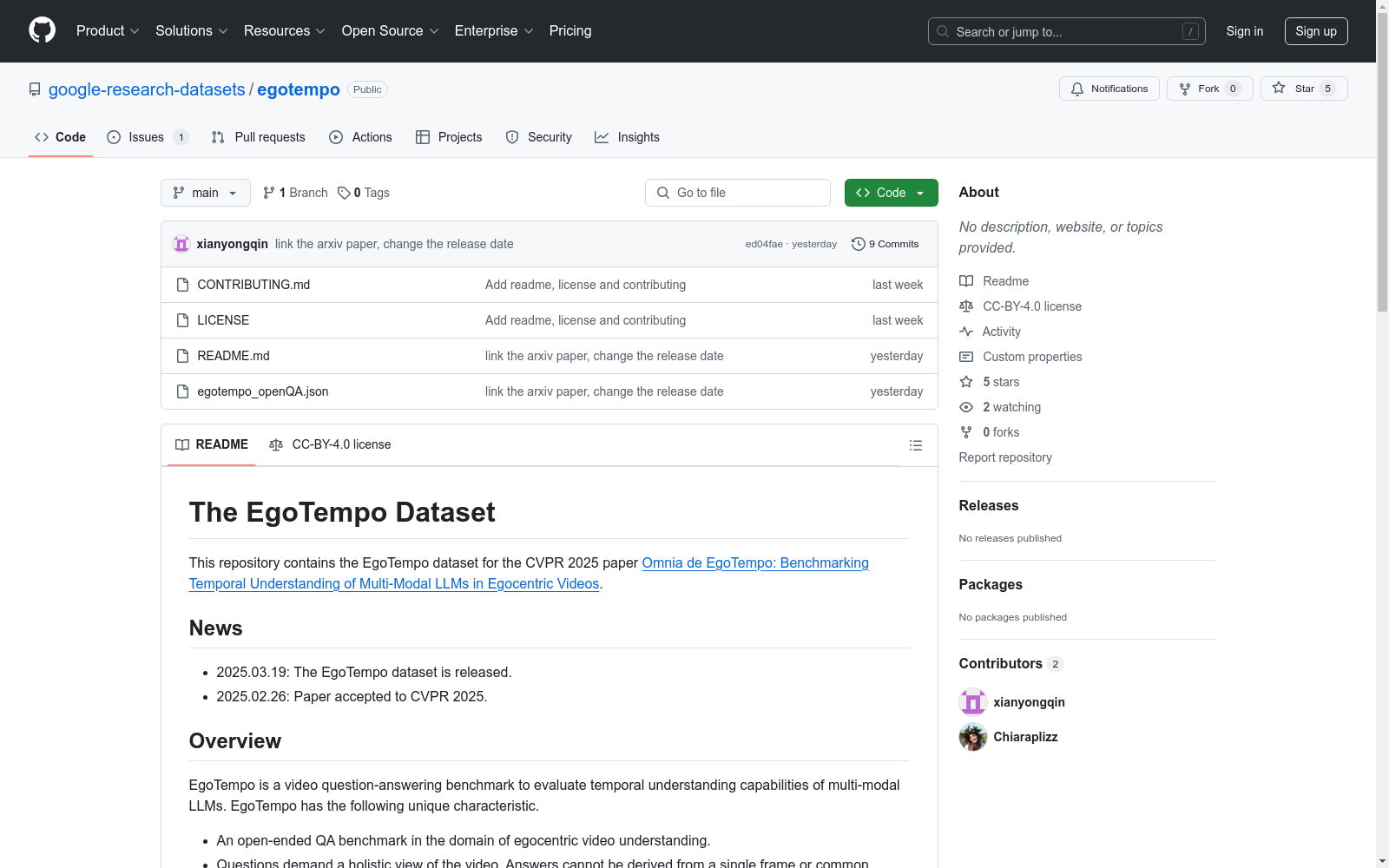Open the Releases heading link

(x=989, y=505)
